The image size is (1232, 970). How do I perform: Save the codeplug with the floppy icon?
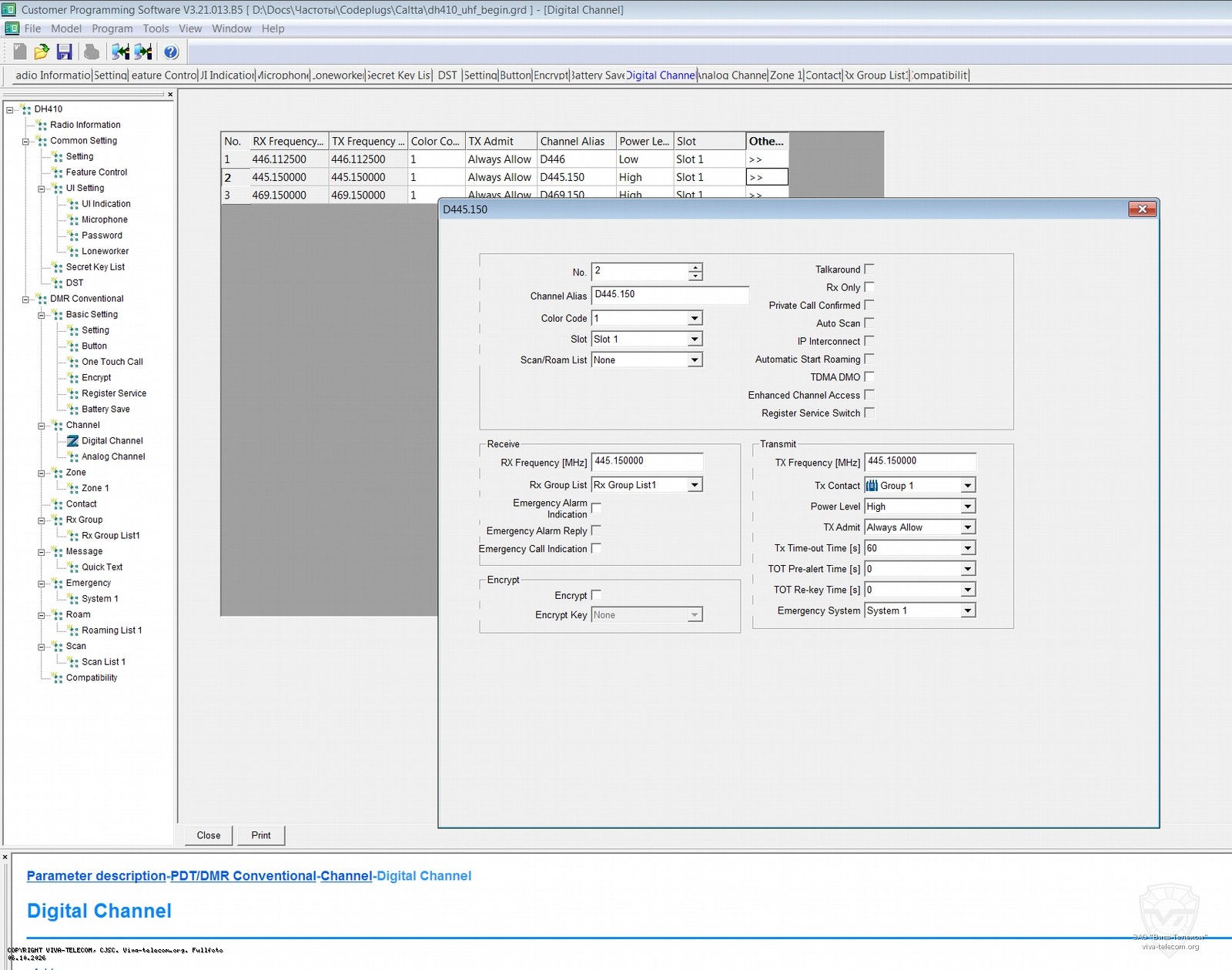65,52
